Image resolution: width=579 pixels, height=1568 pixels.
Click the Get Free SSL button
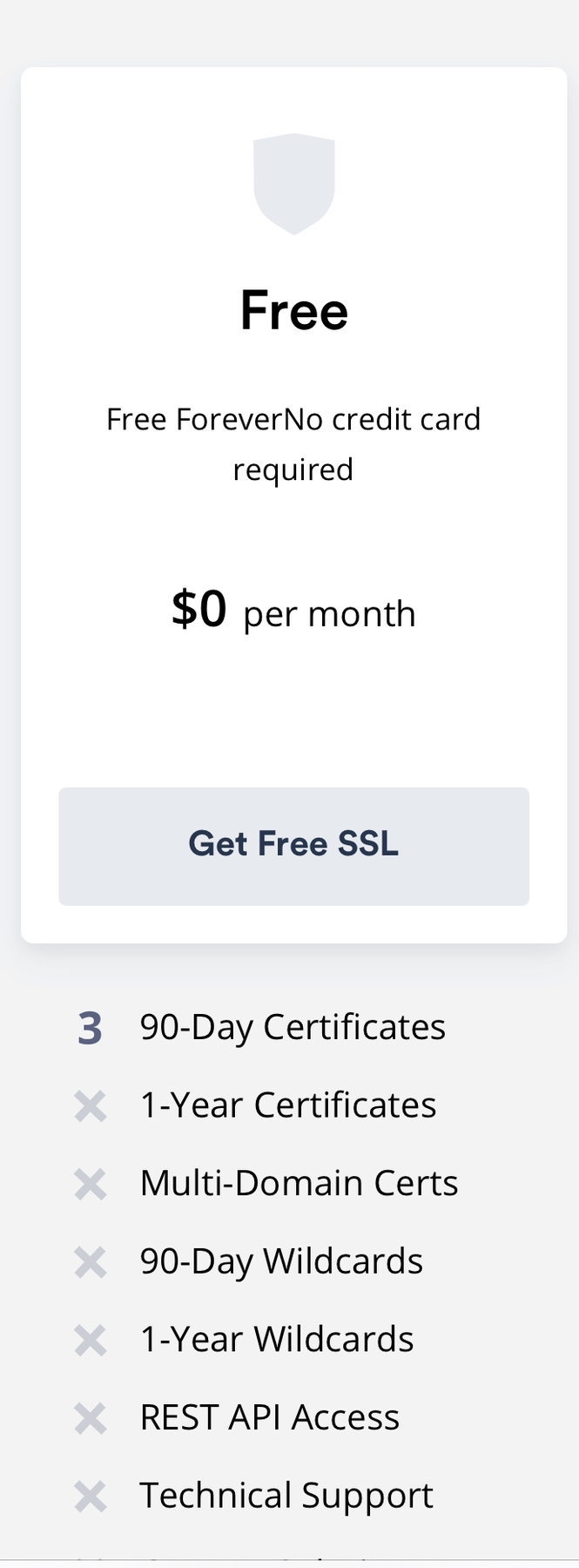293,846
